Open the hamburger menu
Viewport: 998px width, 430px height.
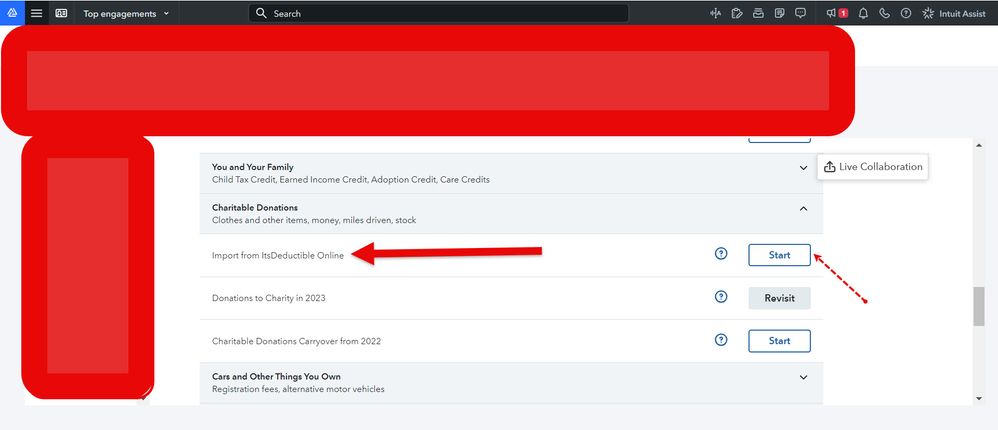click(37, 13)
